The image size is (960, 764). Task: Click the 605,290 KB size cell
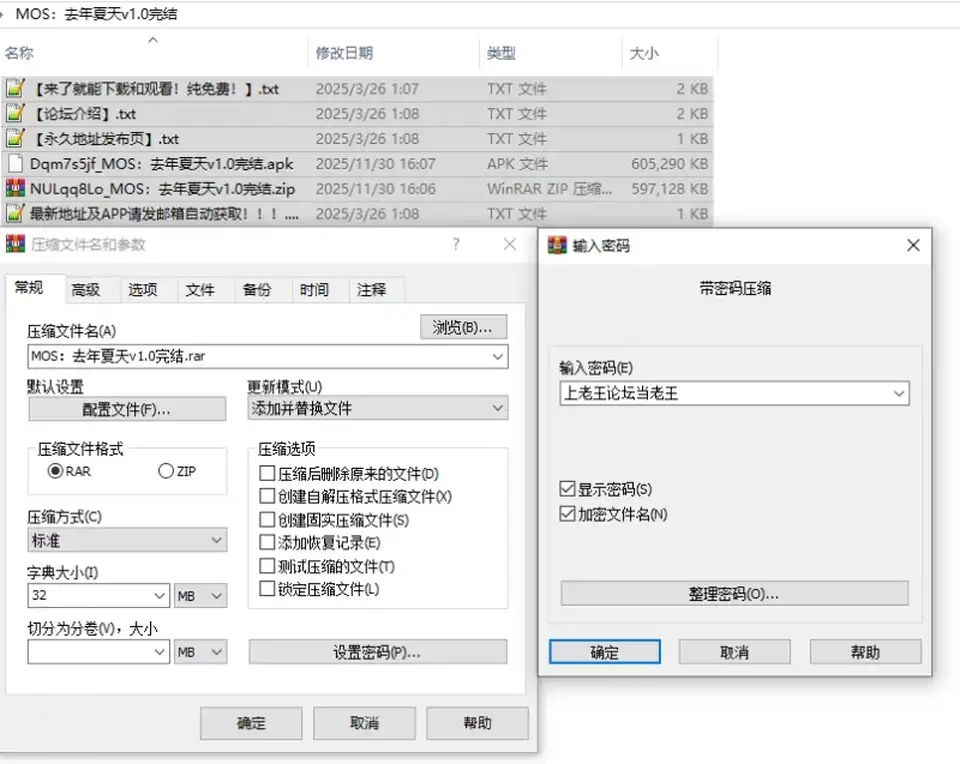click(x=669, y=163)
